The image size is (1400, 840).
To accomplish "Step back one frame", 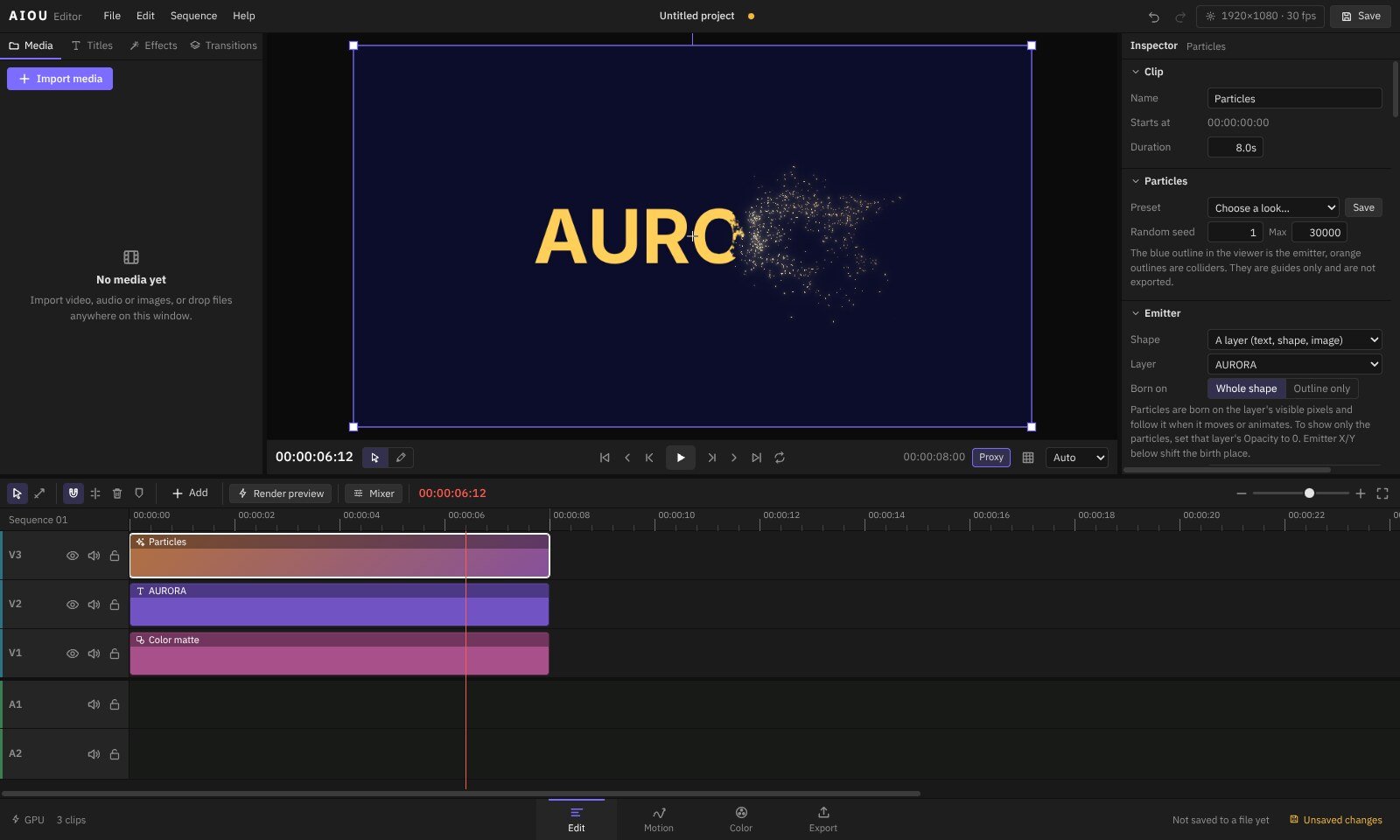I will 627,458.
